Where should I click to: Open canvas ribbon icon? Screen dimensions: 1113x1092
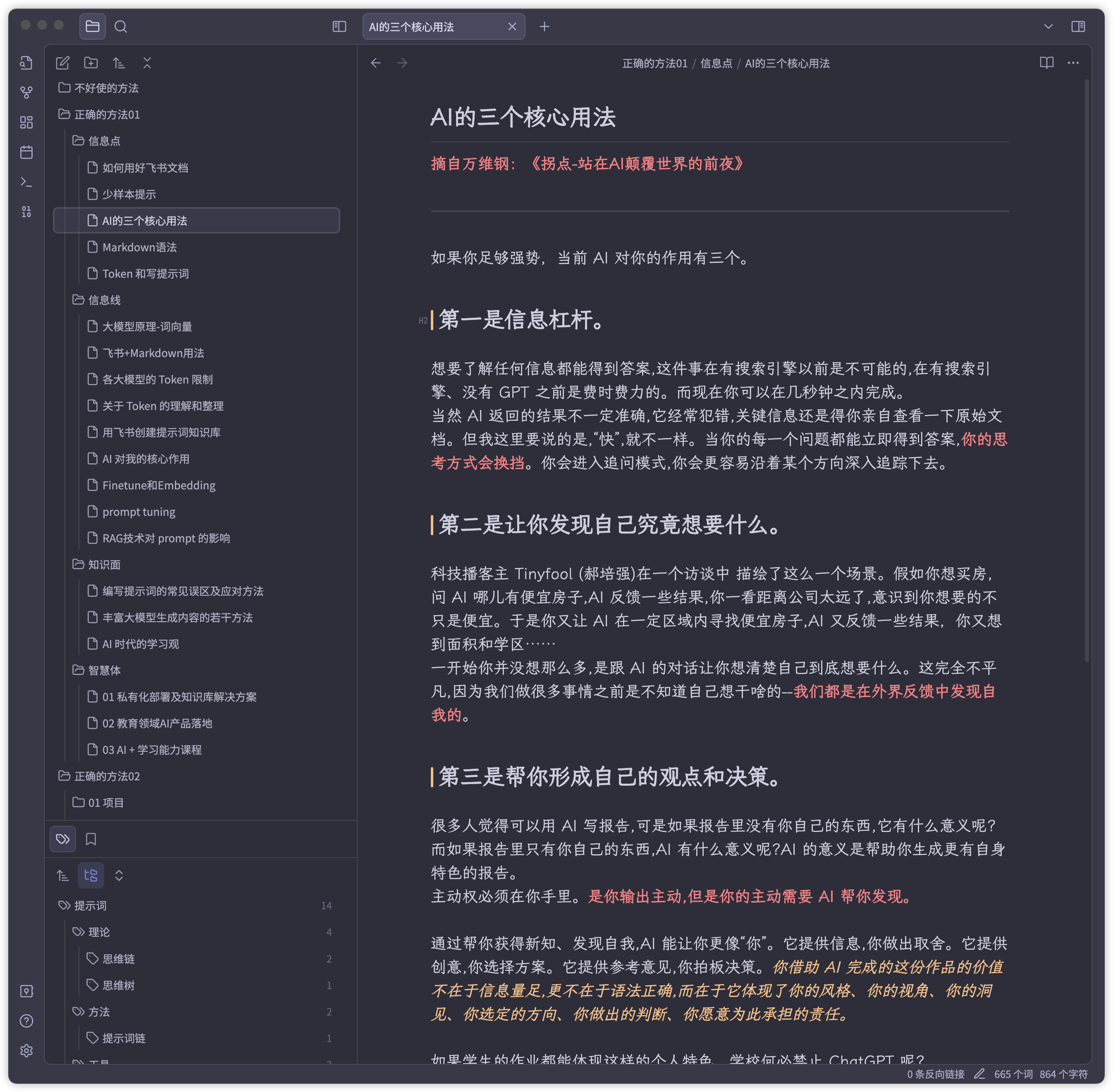26,122
